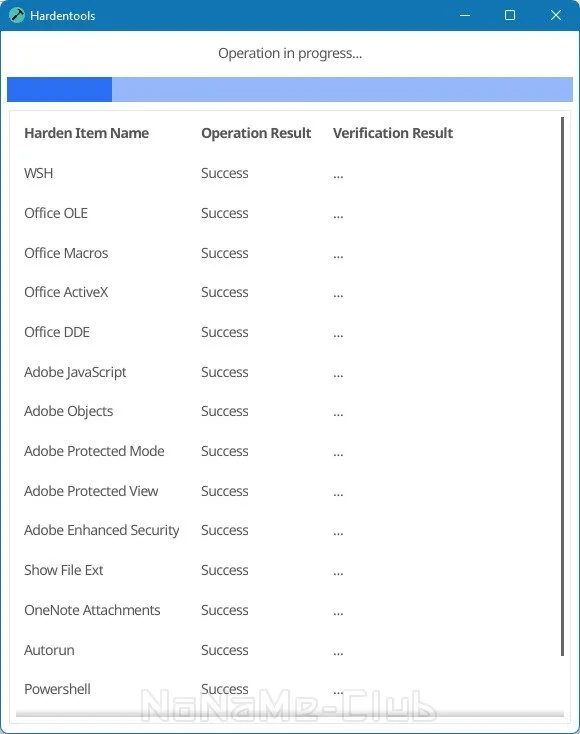Select the Adobe Protected Mode entry
The image size is (580, 734).
click(94, 451)
